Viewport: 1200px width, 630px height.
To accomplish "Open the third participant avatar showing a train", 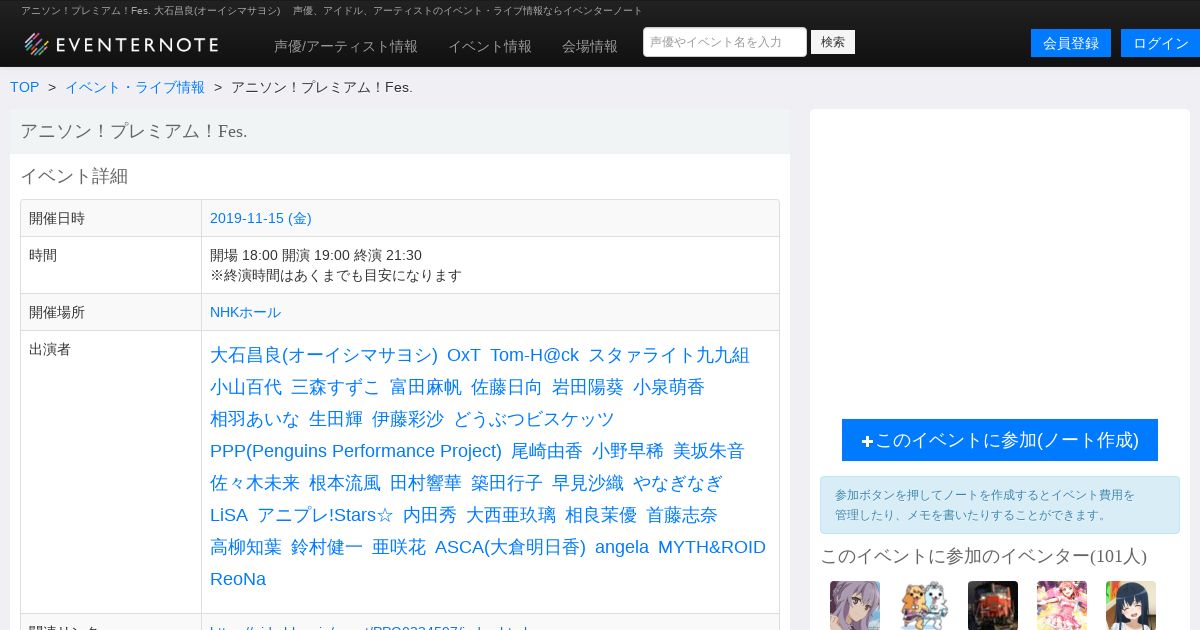I will (x=993, y=606).
